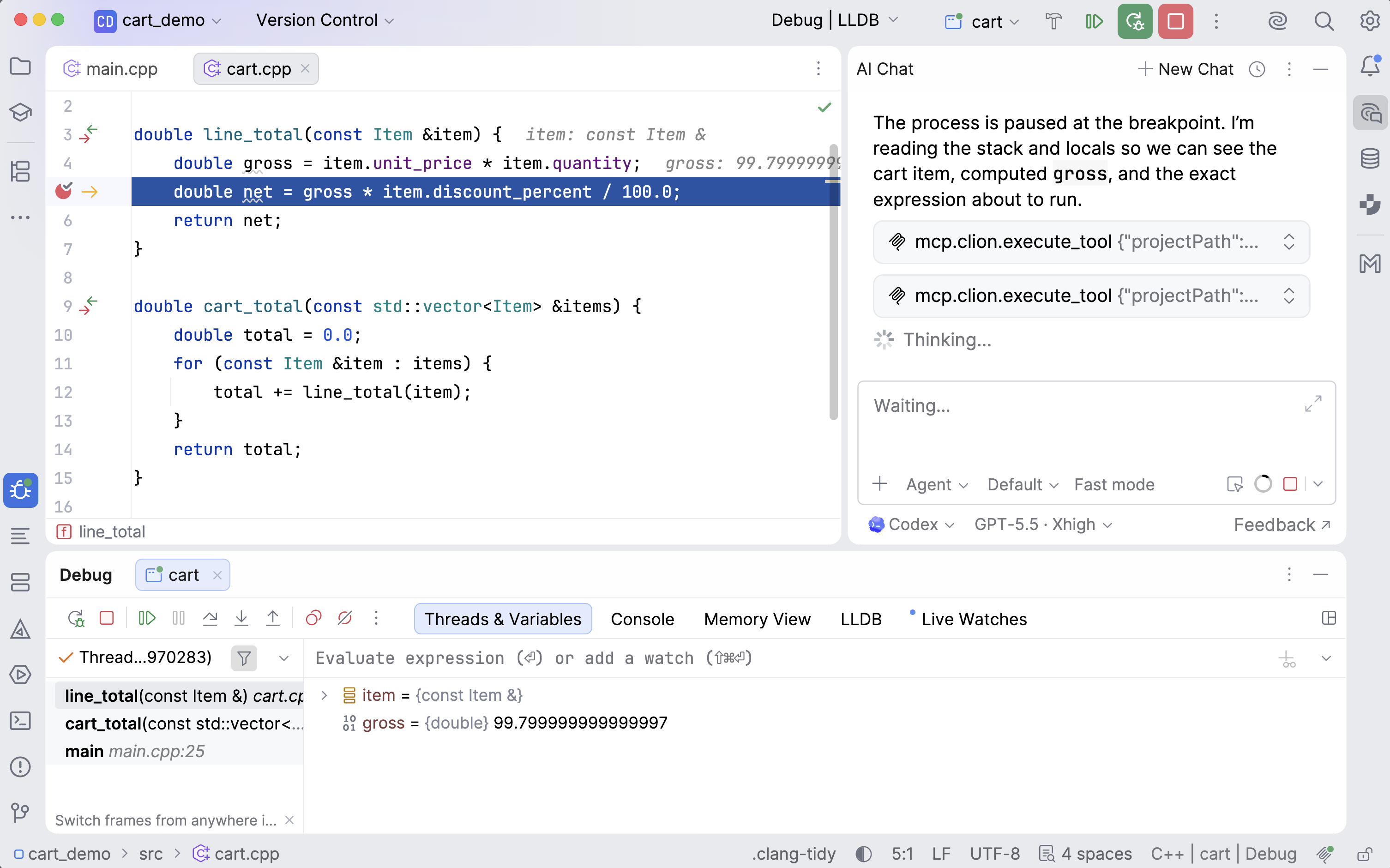Switch to the Console debug tab
This screenshot has width=1390, height=868.
(642, 619)
